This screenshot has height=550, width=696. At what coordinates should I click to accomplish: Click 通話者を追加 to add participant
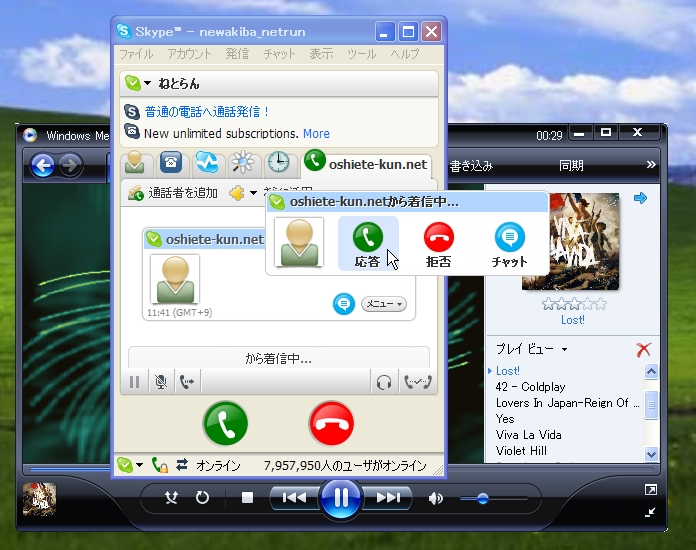pyautogui.click(x=173, y=193)
